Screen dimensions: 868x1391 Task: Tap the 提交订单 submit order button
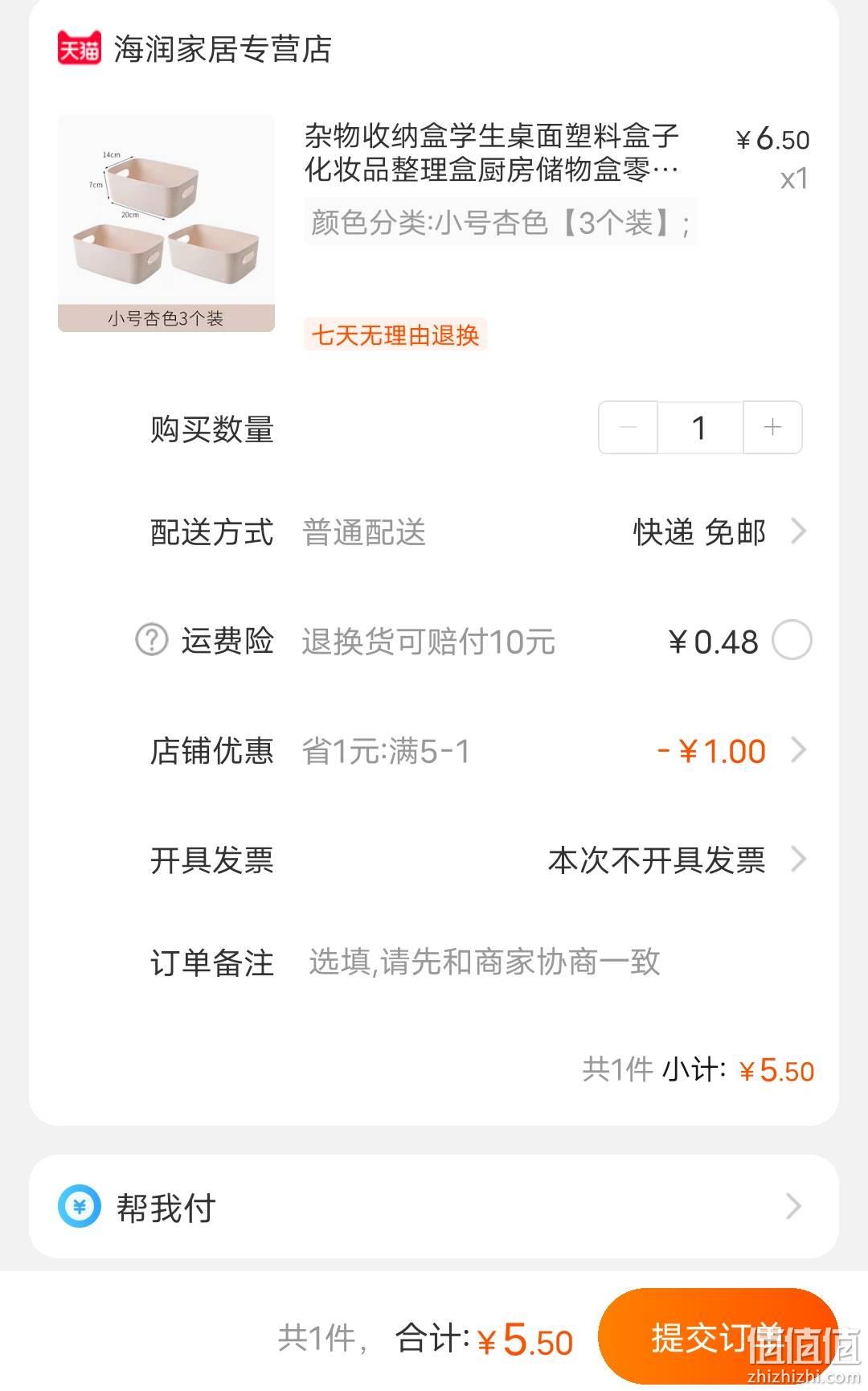pos(718,1337)
